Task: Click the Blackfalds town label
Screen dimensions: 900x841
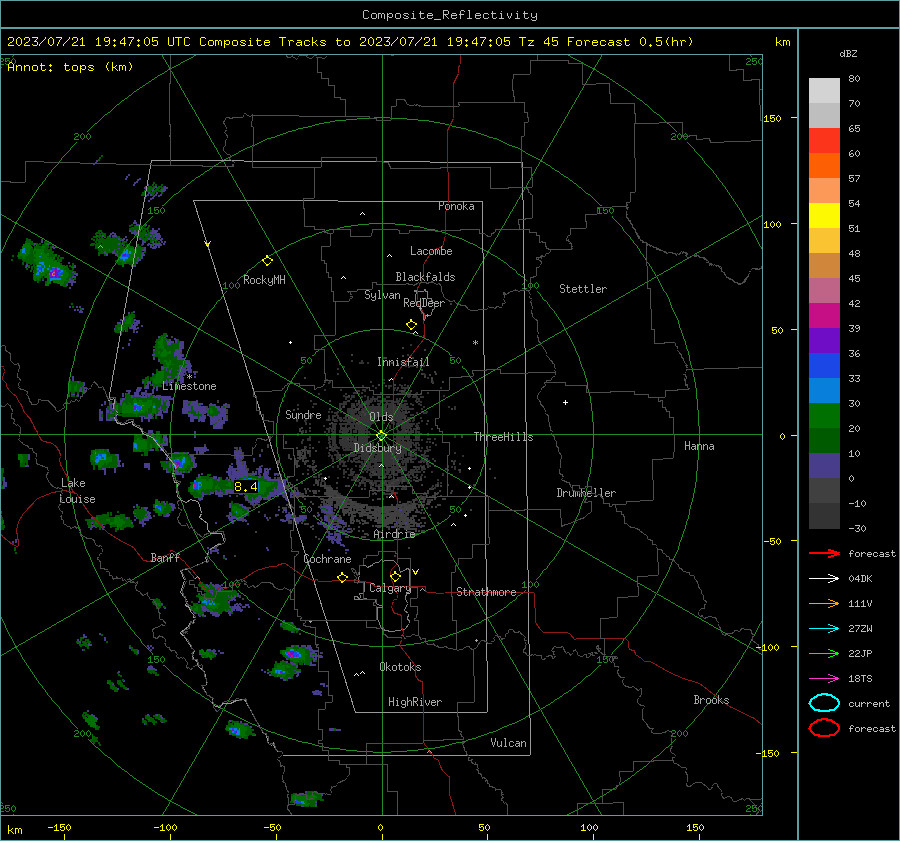Action: pyautogui.click(x=425, y=277)
